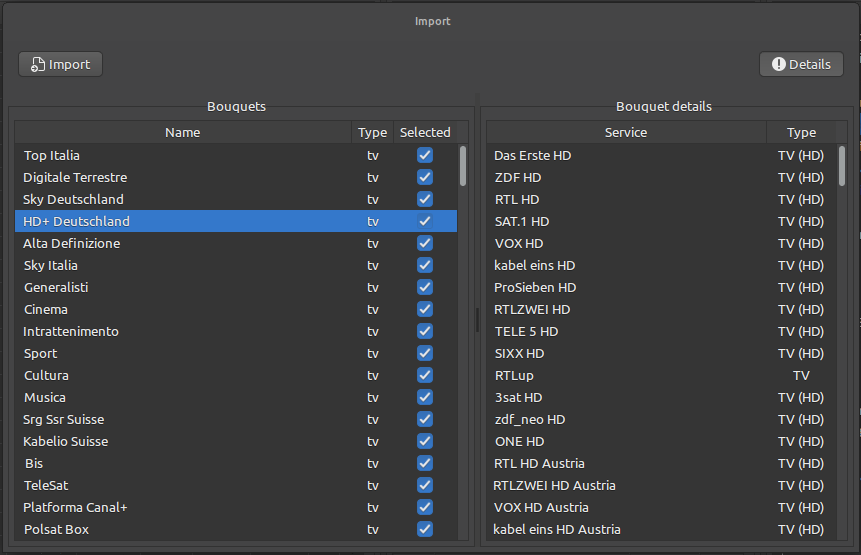Click the Selected column header
Image resolution: width=861 pixels, height=555 pixels.
click(425, 132)
